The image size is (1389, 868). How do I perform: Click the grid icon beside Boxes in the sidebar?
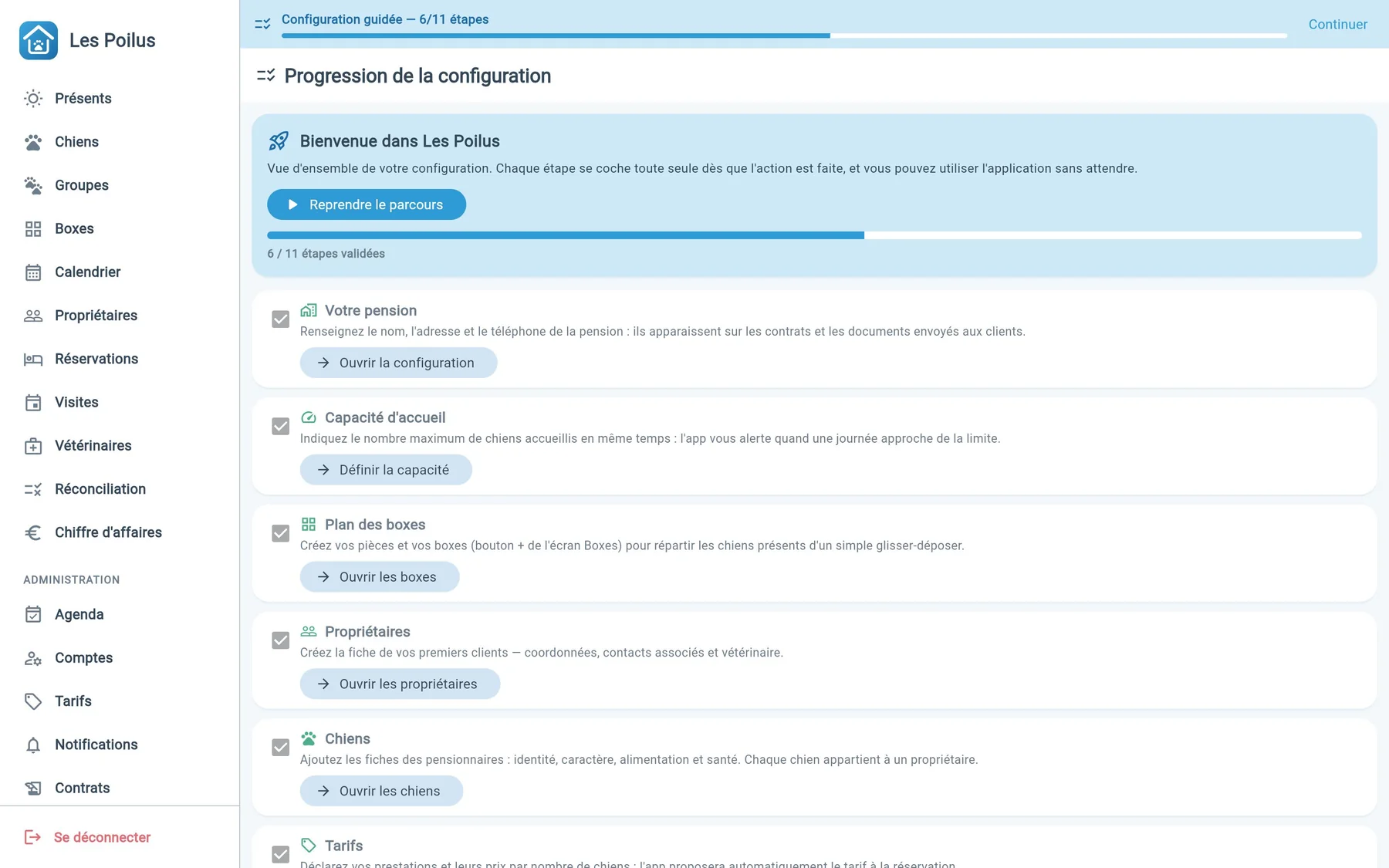[x=33, y=228]
